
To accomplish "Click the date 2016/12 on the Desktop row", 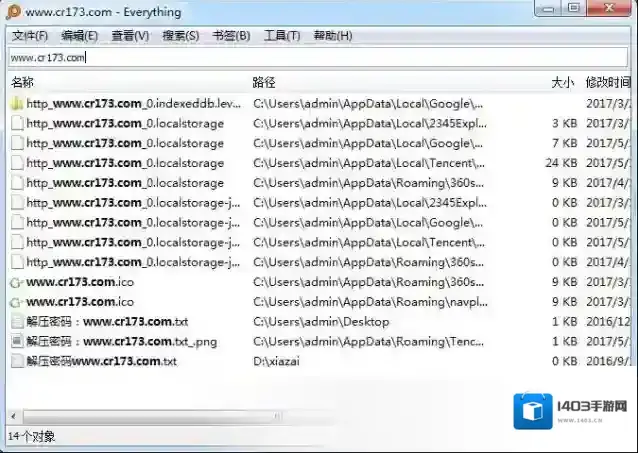I will point(608,322).
